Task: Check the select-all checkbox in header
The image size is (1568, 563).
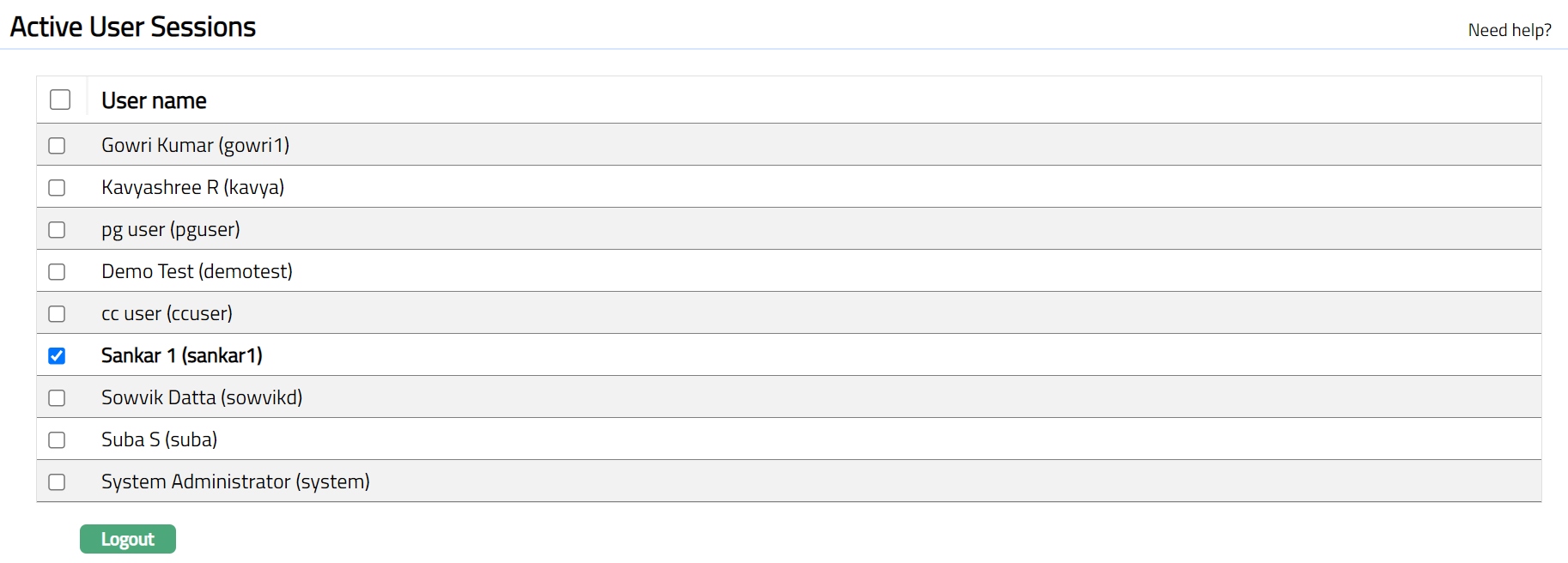Action: point(60,100)
